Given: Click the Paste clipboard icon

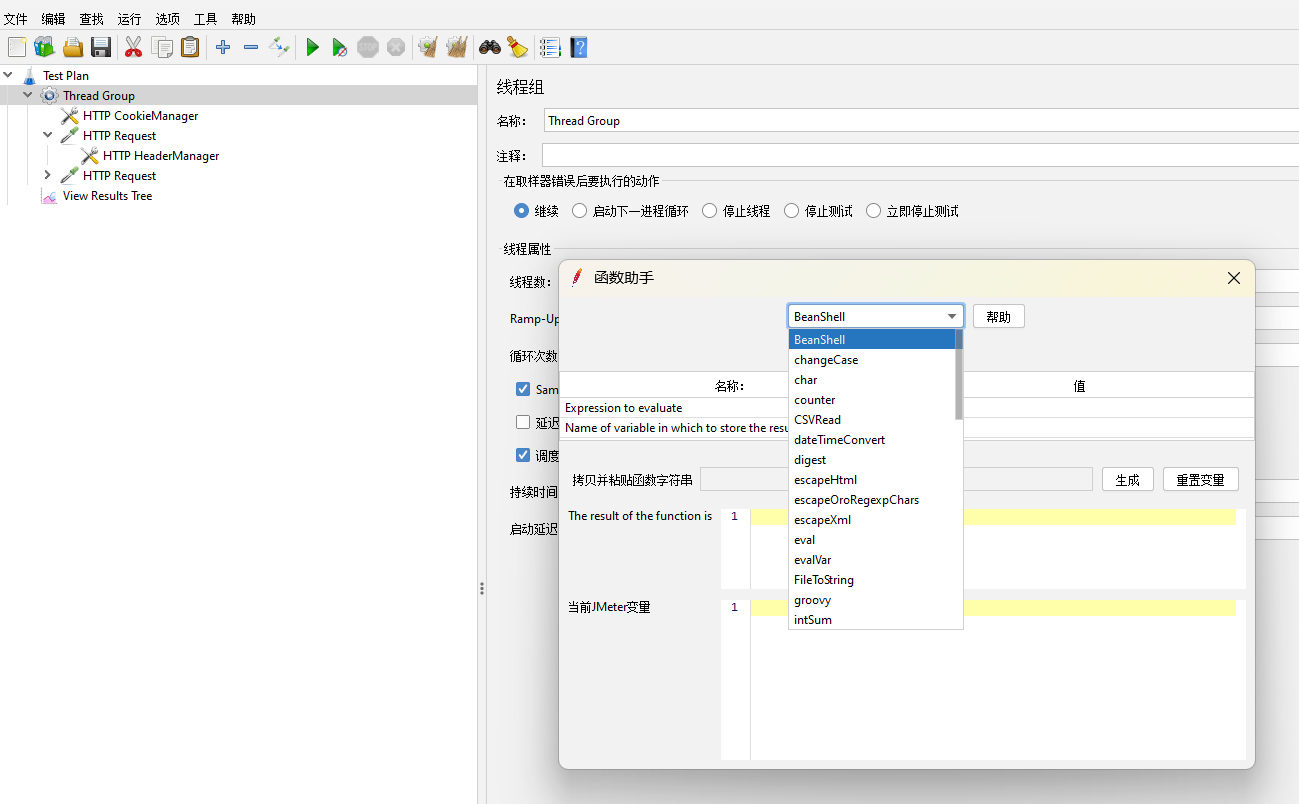Looking at the screenshot, I should click(x=190, y=47).
